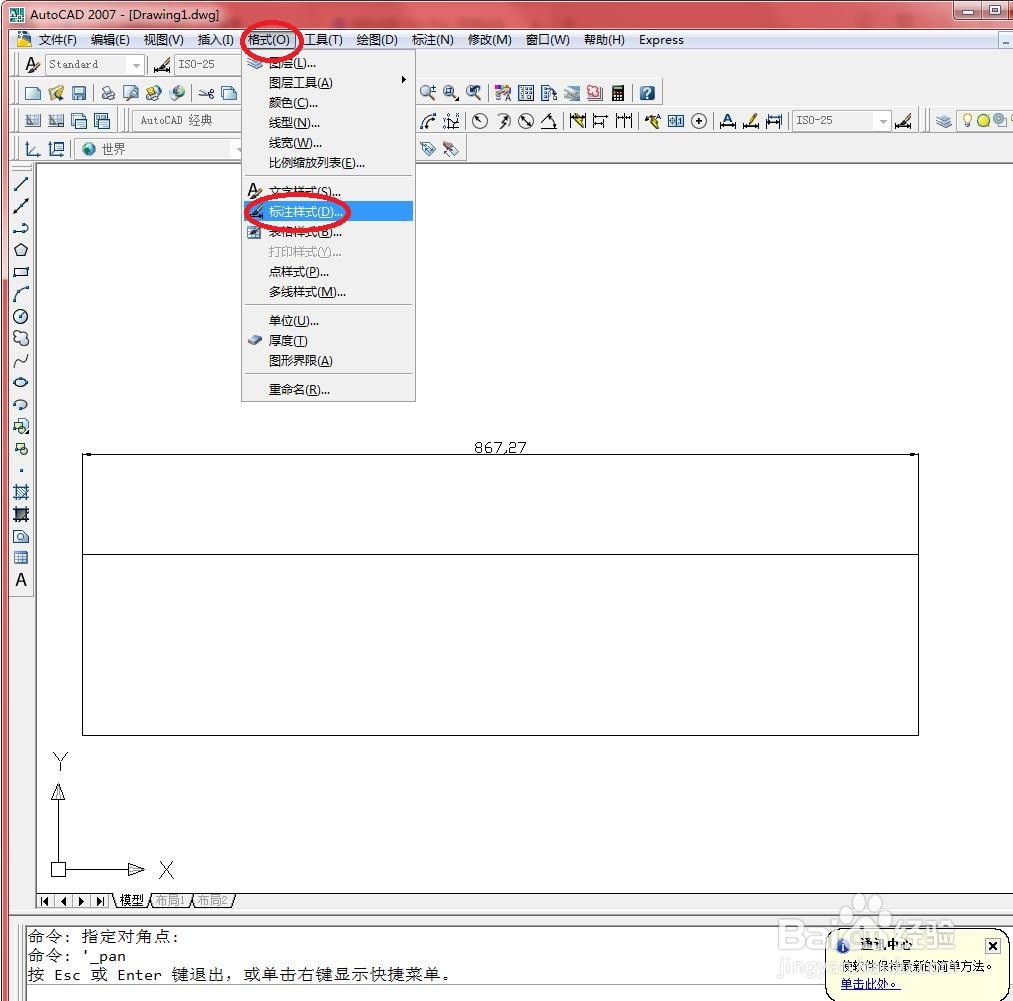Select the Spline draw tool
The image size is (1013, 1001).
pyautogui.click(x=21, y=360)
